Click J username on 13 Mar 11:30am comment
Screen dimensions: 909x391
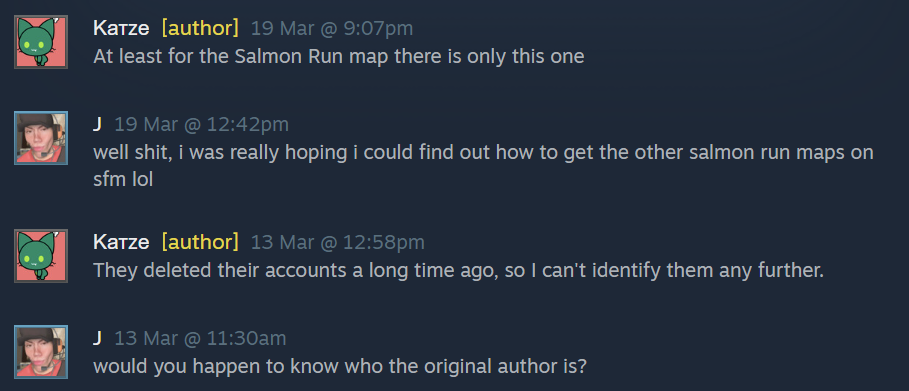(x=97, y=338)
